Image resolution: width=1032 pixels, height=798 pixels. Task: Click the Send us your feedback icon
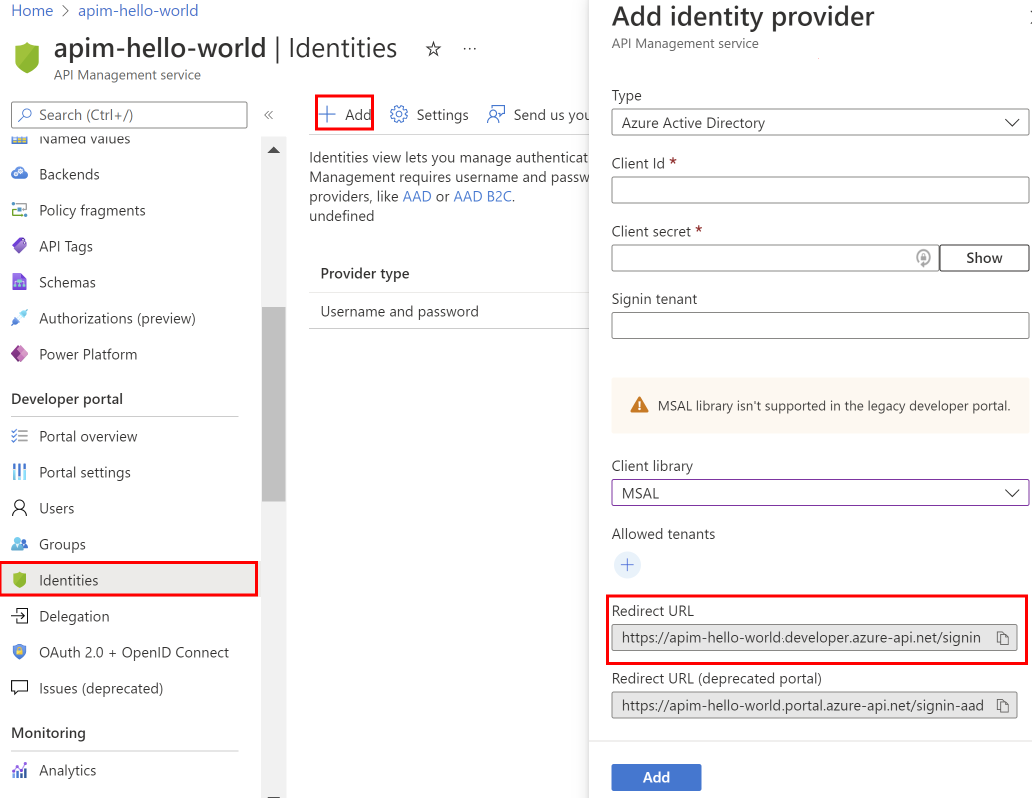coord(496,115)
